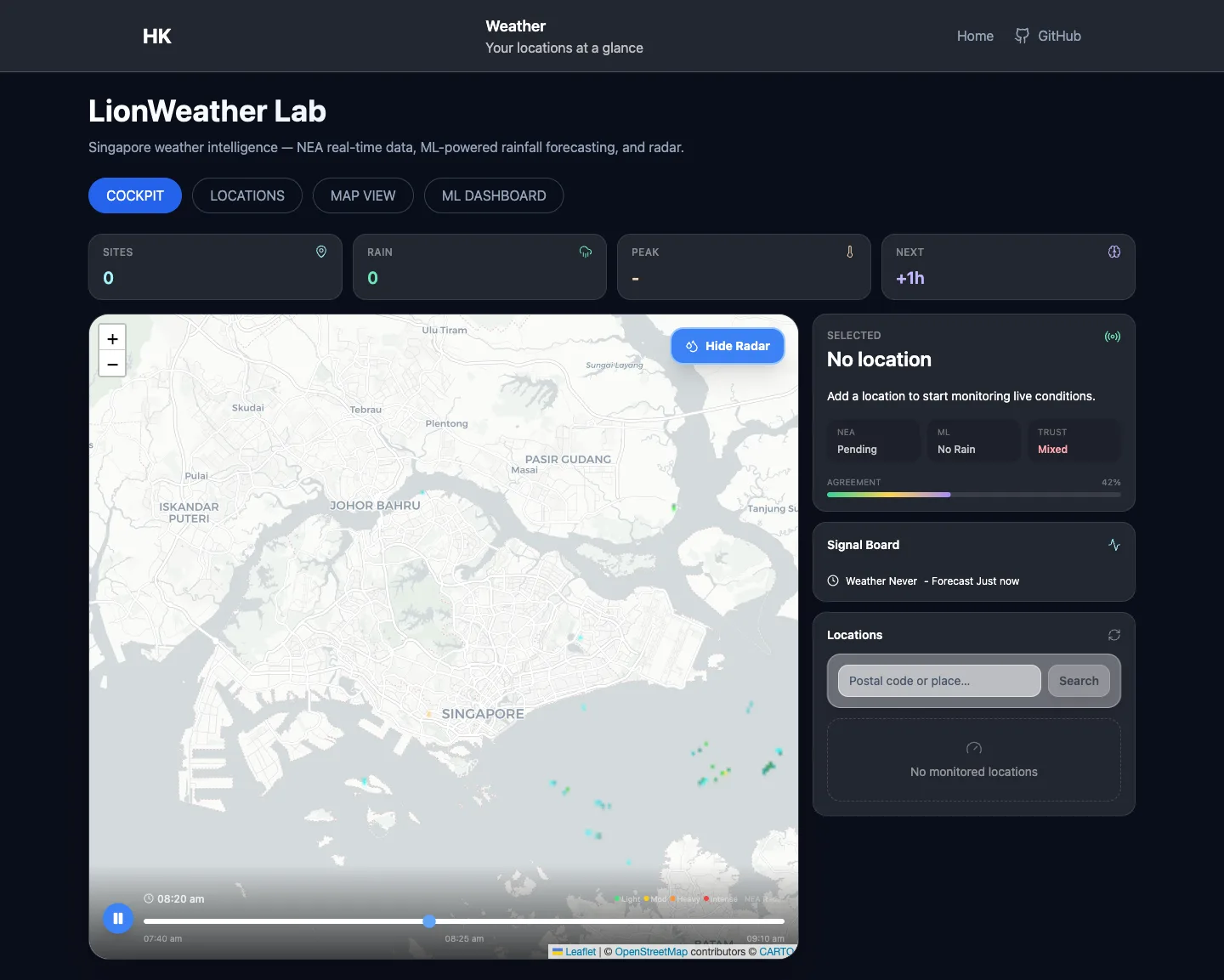Click the clock icon next to 08:20 am
This screenshot has height=980, width=1224.
pos(149,898)
